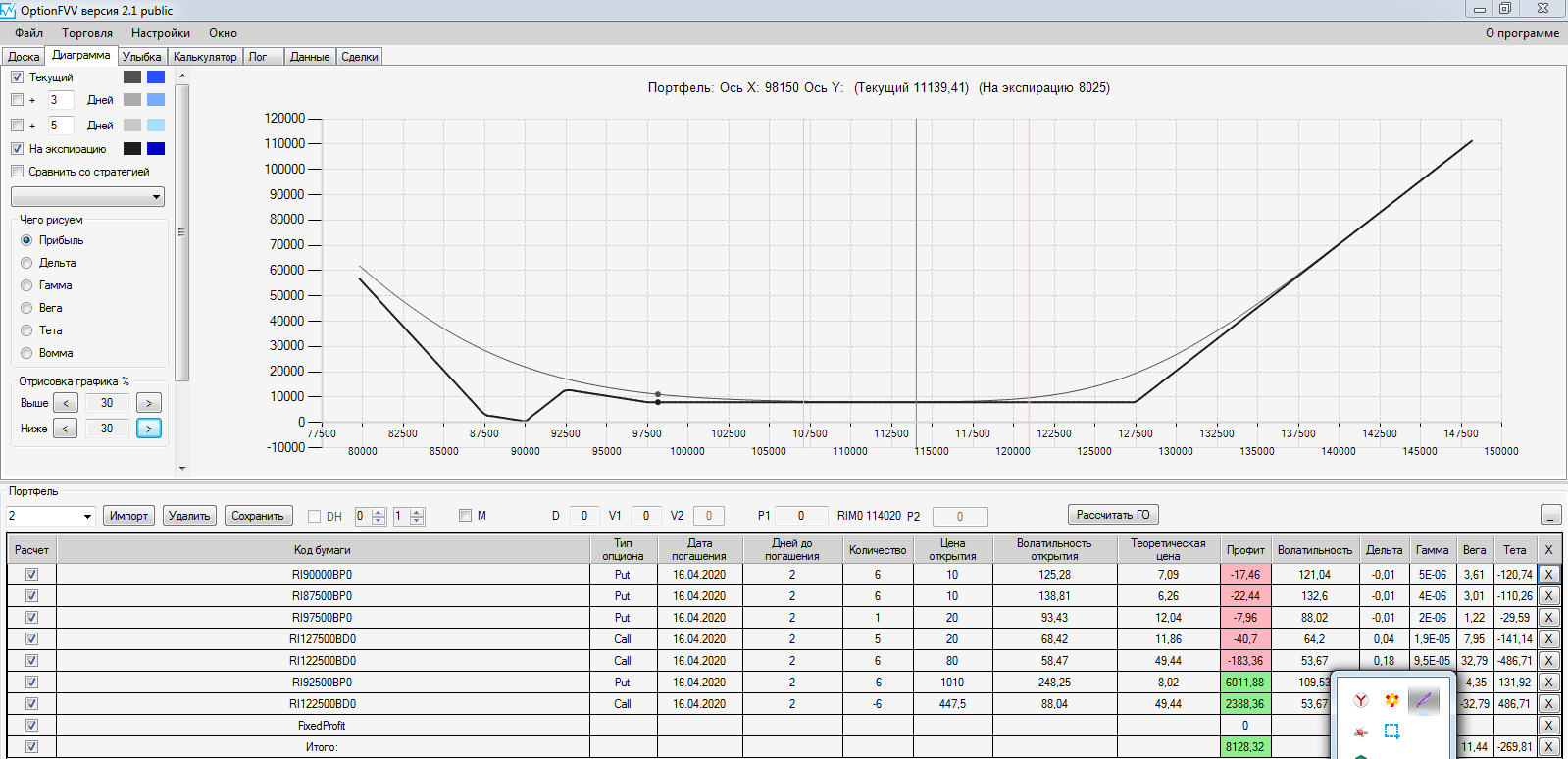Switch to the Доска tab
Viewport: 1568px width, 759px height.
pyautogui.click(x=24, y=57)
